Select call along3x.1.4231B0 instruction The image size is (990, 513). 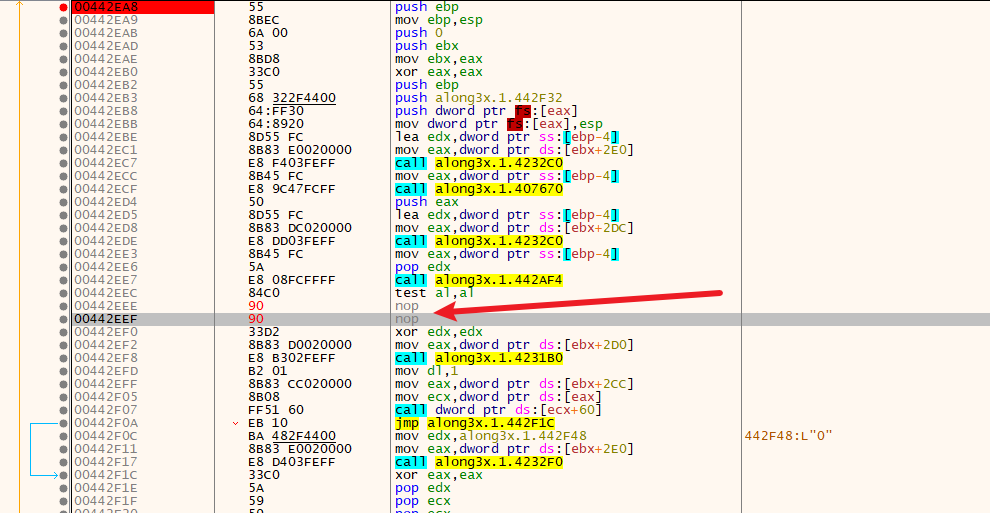pos(479,358)
